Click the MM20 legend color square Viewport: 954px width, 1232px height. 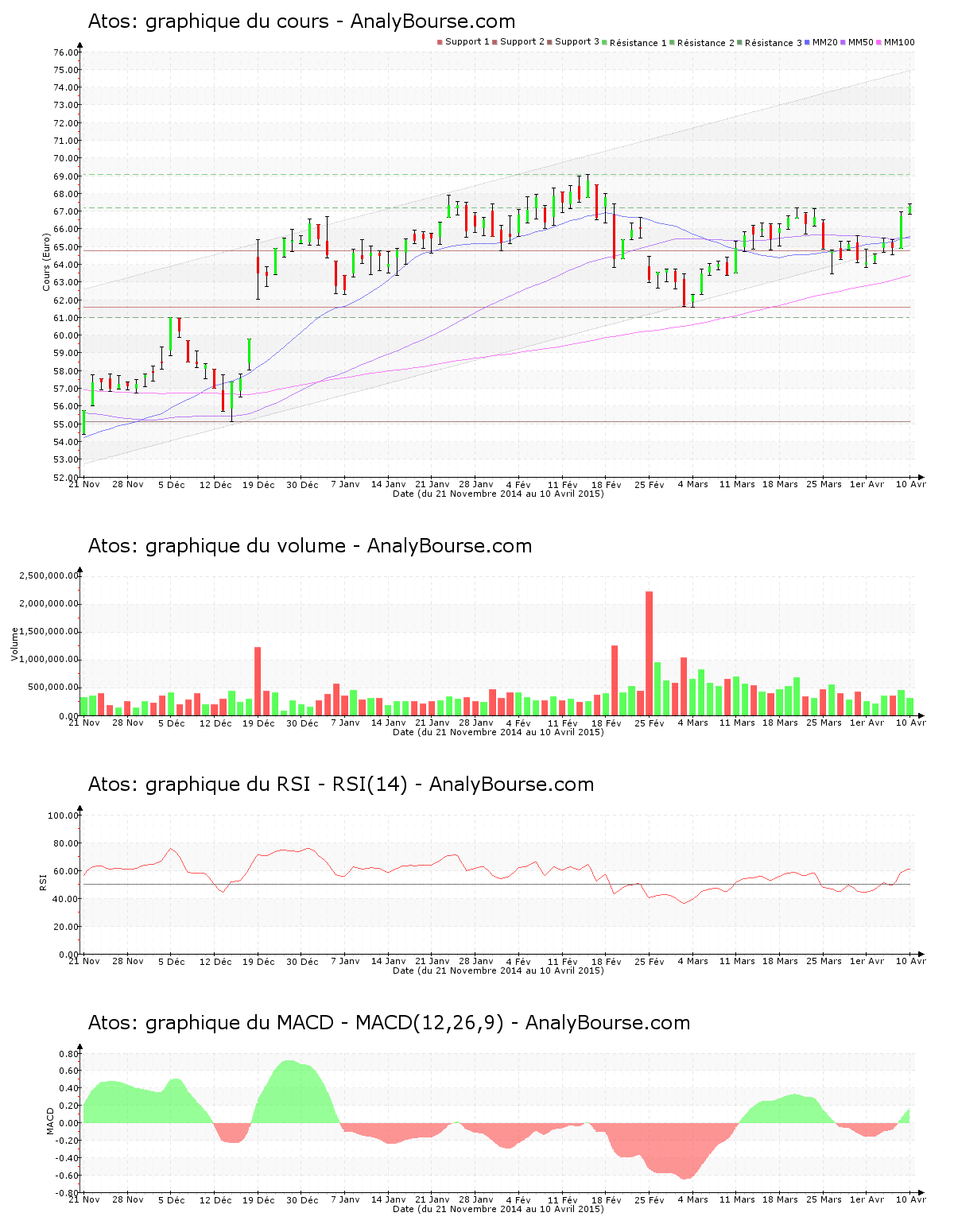click(808, 42)
